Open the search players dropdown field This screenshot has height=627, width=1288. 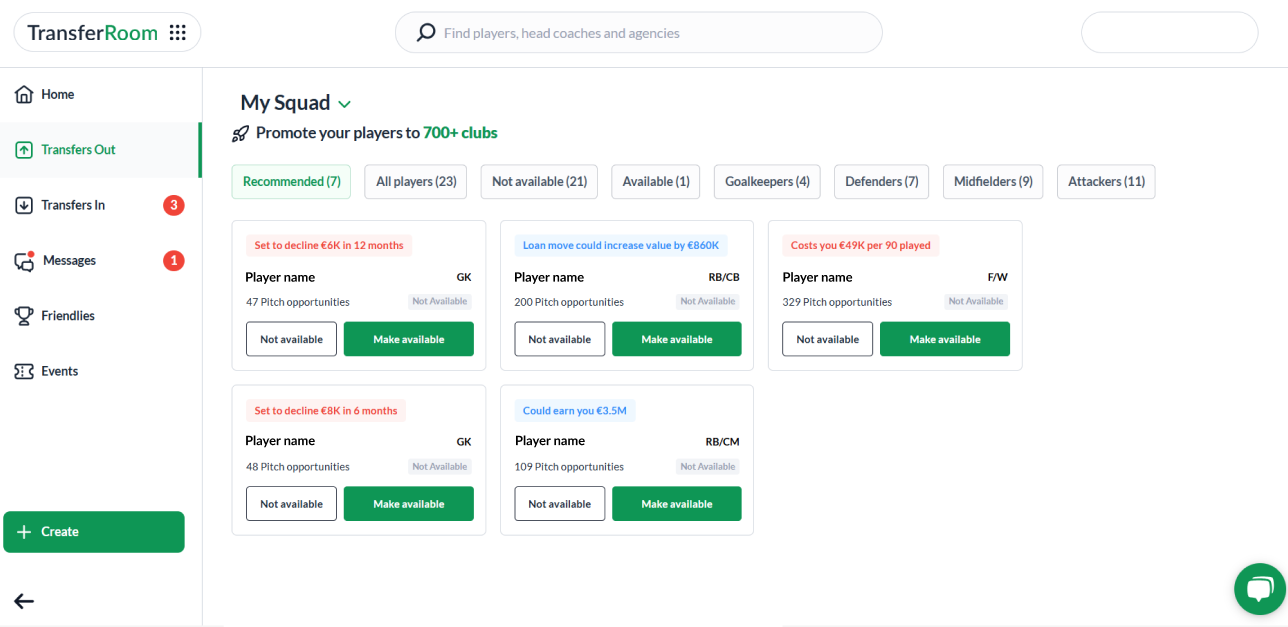point(639,32)
